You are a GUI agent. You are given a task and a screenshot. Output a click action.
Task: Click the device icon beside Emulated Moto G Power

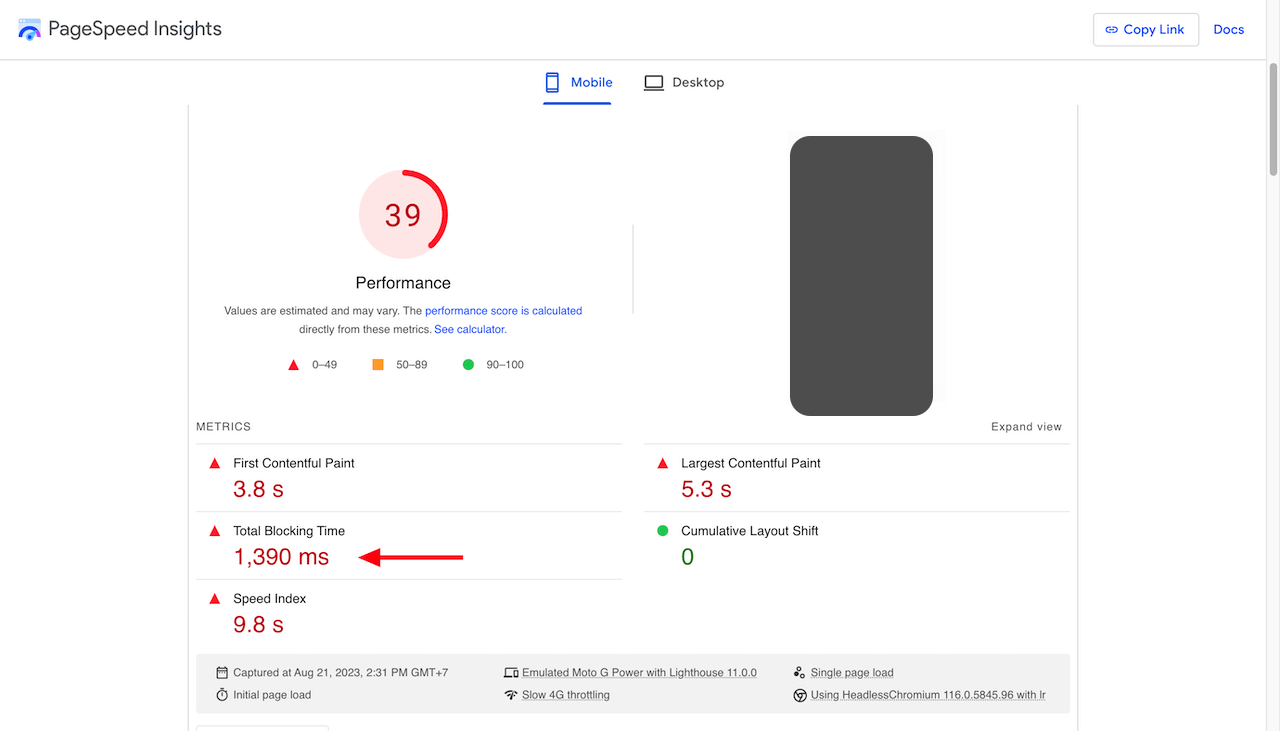[511, 673]
